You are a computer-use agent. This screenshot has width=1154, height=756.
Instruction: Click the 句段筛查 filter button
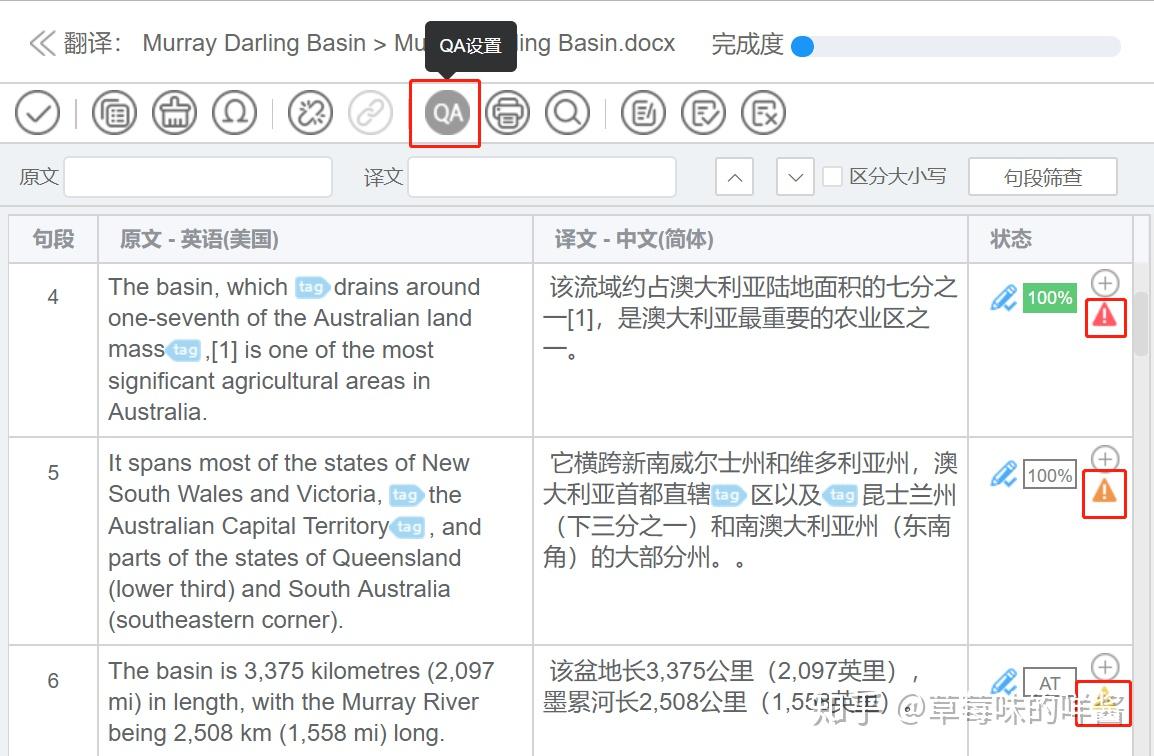(1042, 176)
